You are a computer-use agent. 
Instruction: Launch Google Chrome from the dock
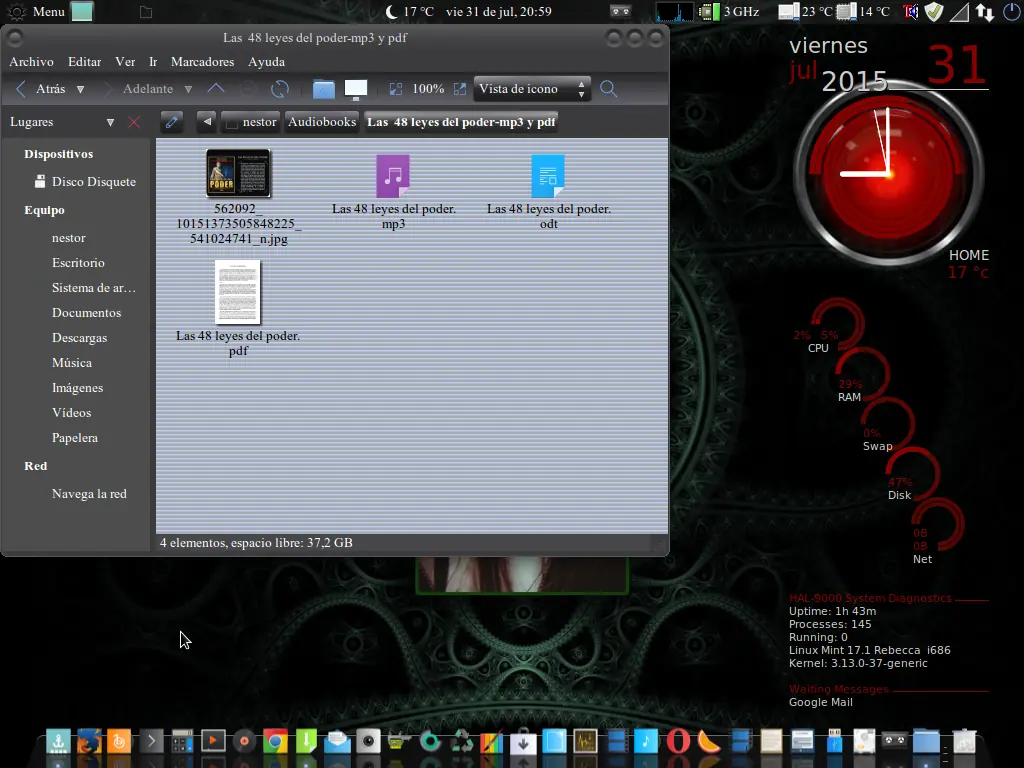[275, 741]
